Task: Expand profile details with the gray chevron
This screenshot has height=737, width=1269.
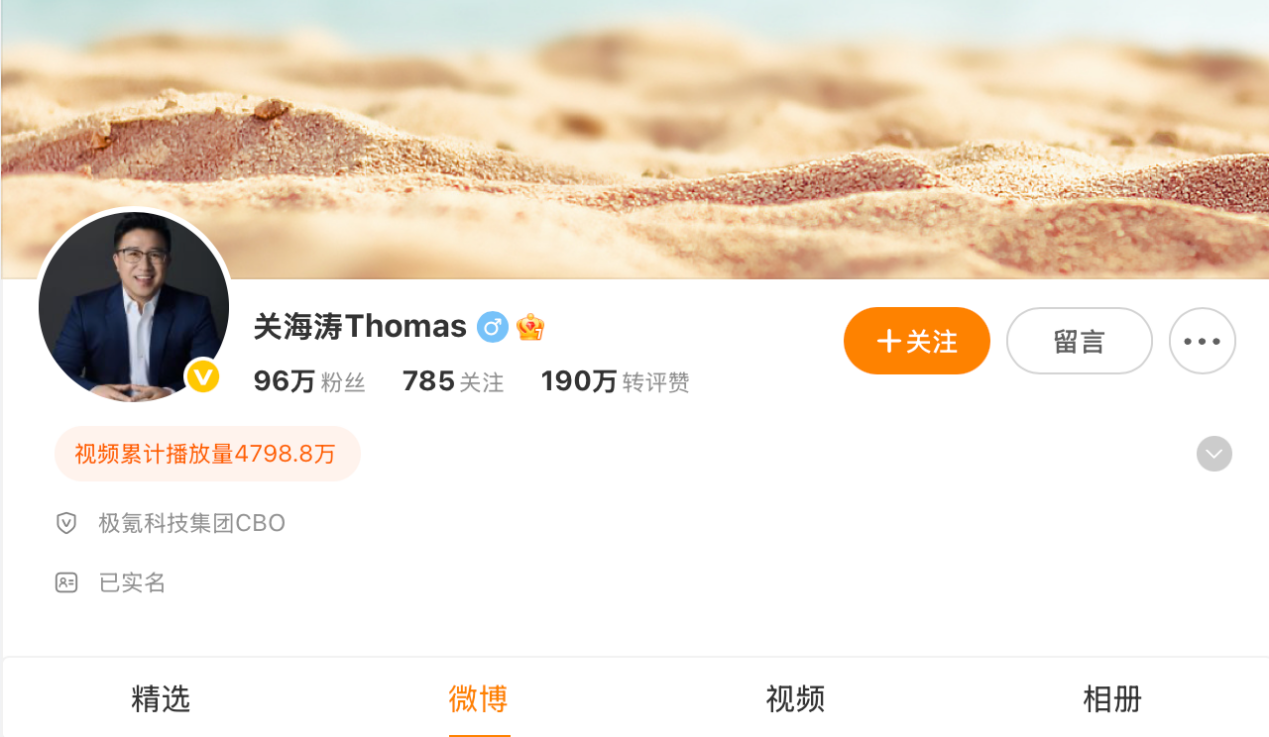Action: pyautogui.click(x=1214, y=454)
